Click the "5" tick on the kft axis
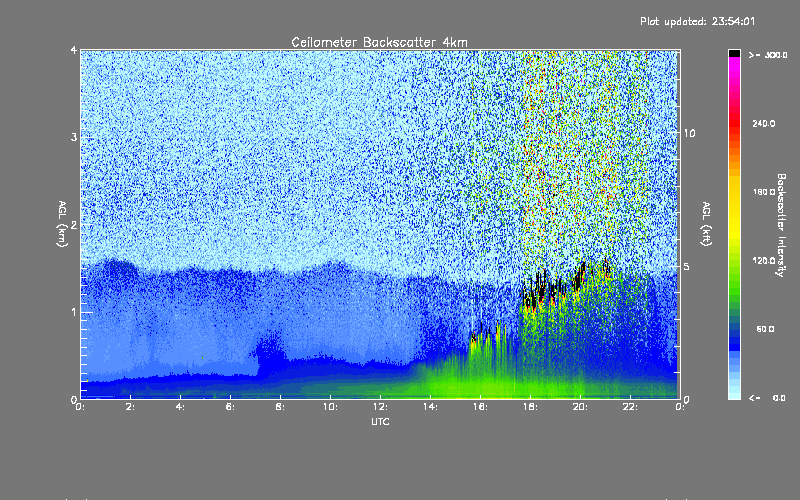Screen dimensions: 800x500 pos(687,266)
